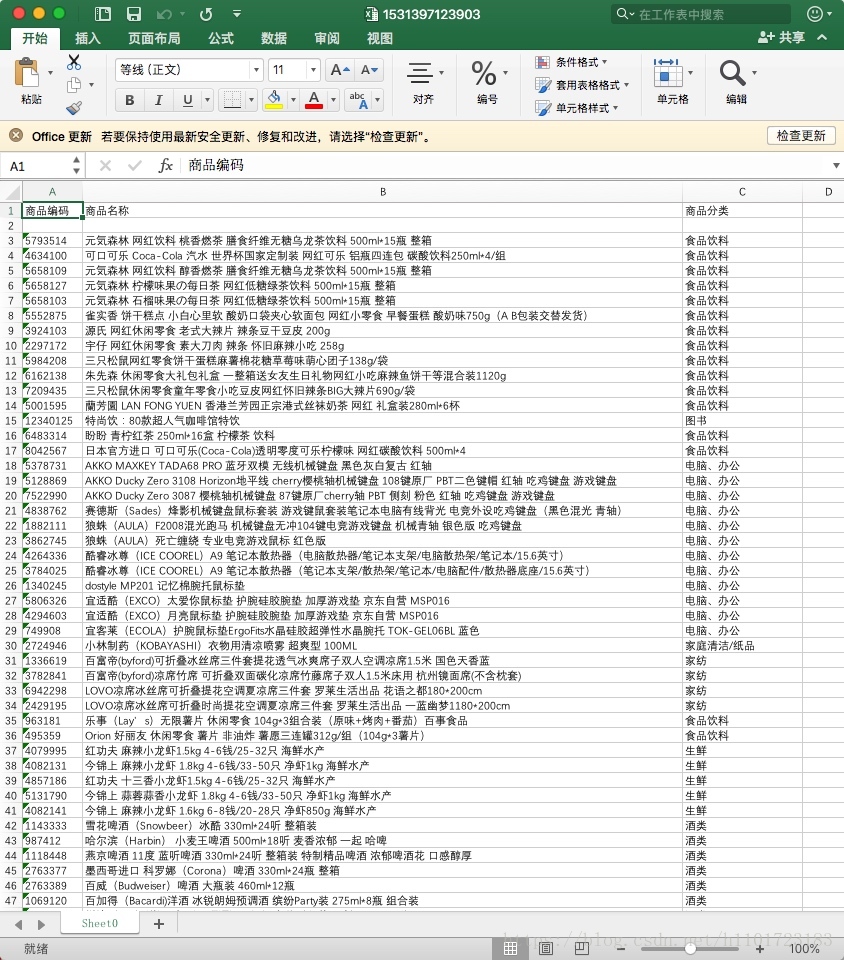Click the phonetic guide abc icon

(x=359, y=100)
